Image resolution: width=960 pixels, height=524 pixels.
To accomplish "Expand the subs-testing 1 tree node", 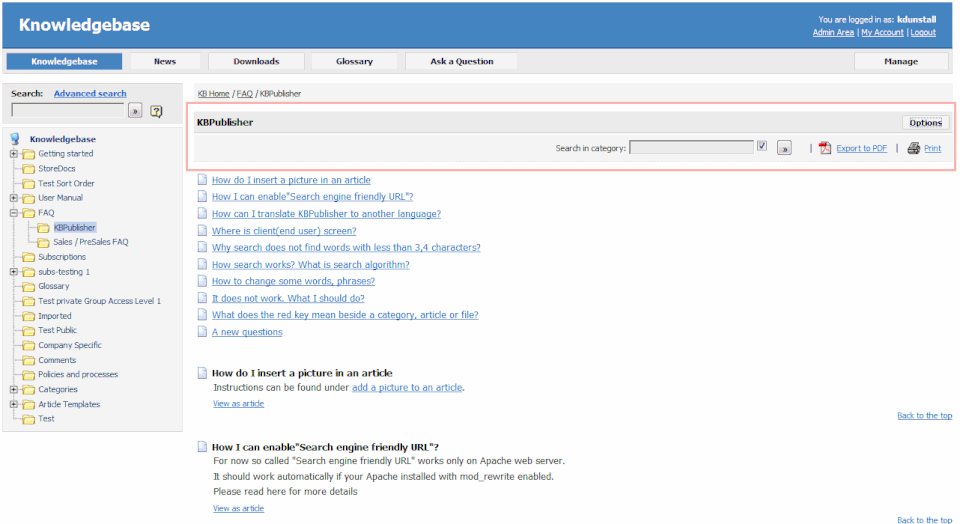I will (x=13, y=272).
